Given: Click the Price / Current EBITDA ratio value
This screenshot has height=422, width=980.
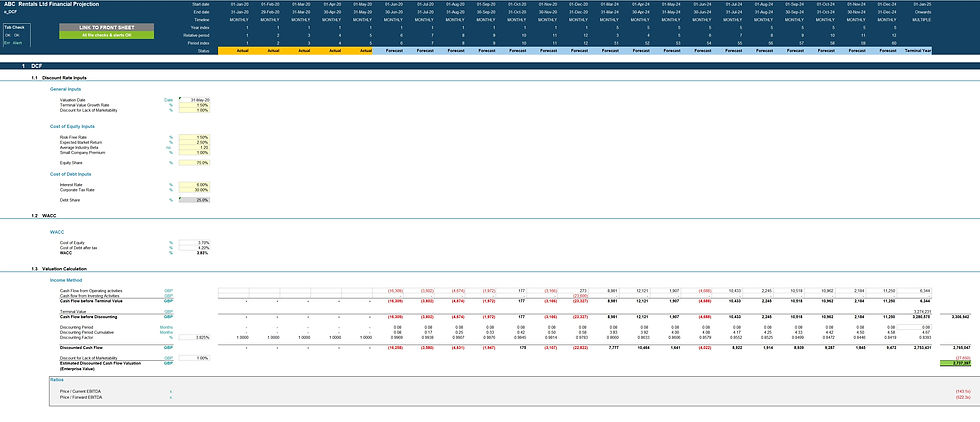Looking at the screenshot, I should (962, 391).
